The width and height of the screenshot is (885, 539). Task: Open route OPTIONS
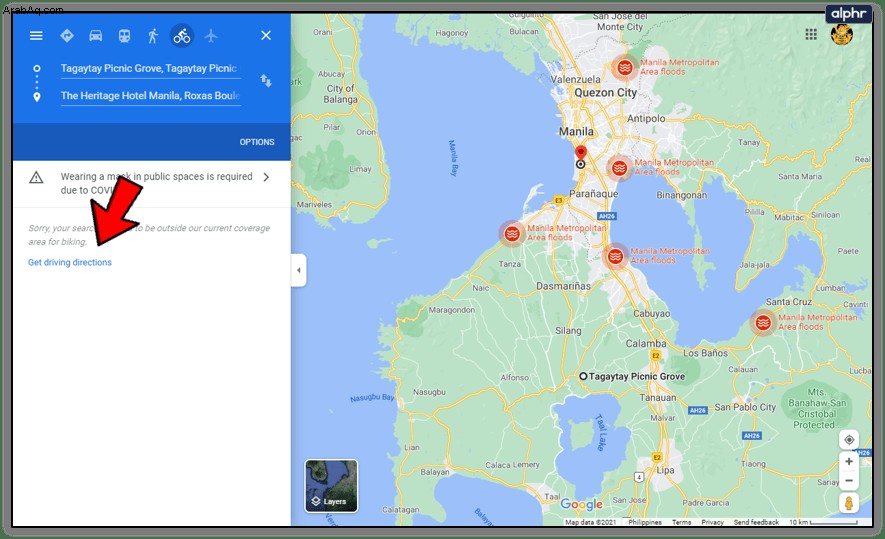257,142
